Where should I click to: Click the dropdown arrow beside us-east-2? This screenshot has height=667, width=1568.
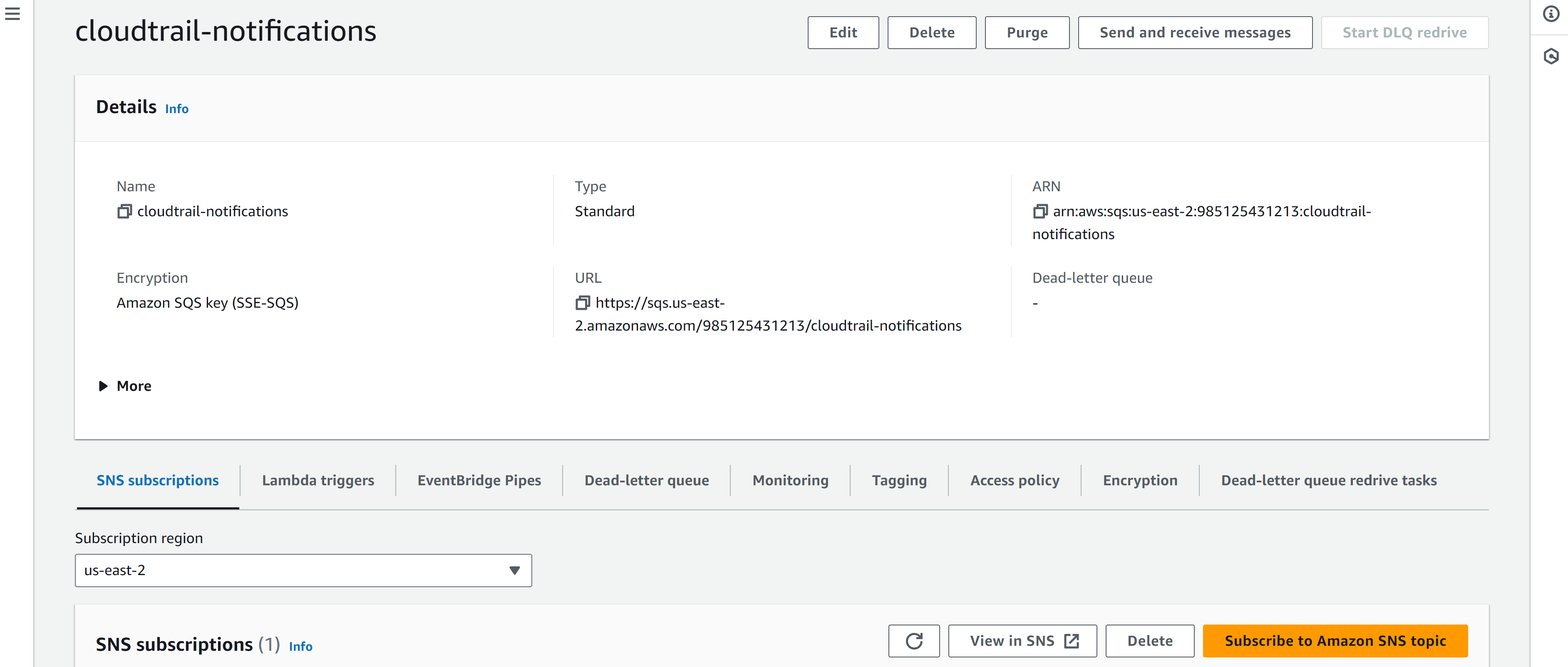514,570
